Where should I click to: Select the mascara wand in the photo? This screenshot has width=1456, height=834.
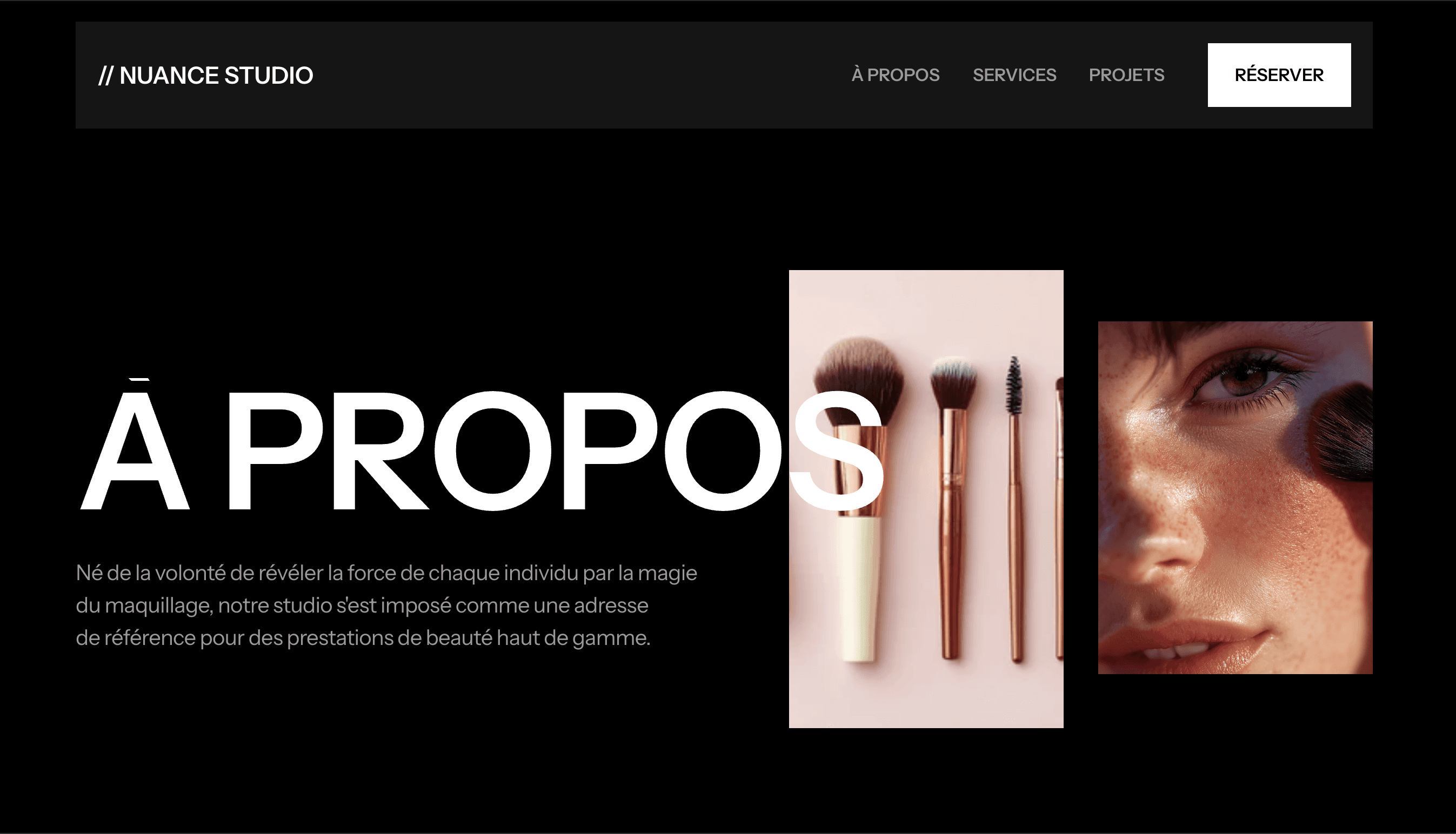click(x=1014, y=386)
